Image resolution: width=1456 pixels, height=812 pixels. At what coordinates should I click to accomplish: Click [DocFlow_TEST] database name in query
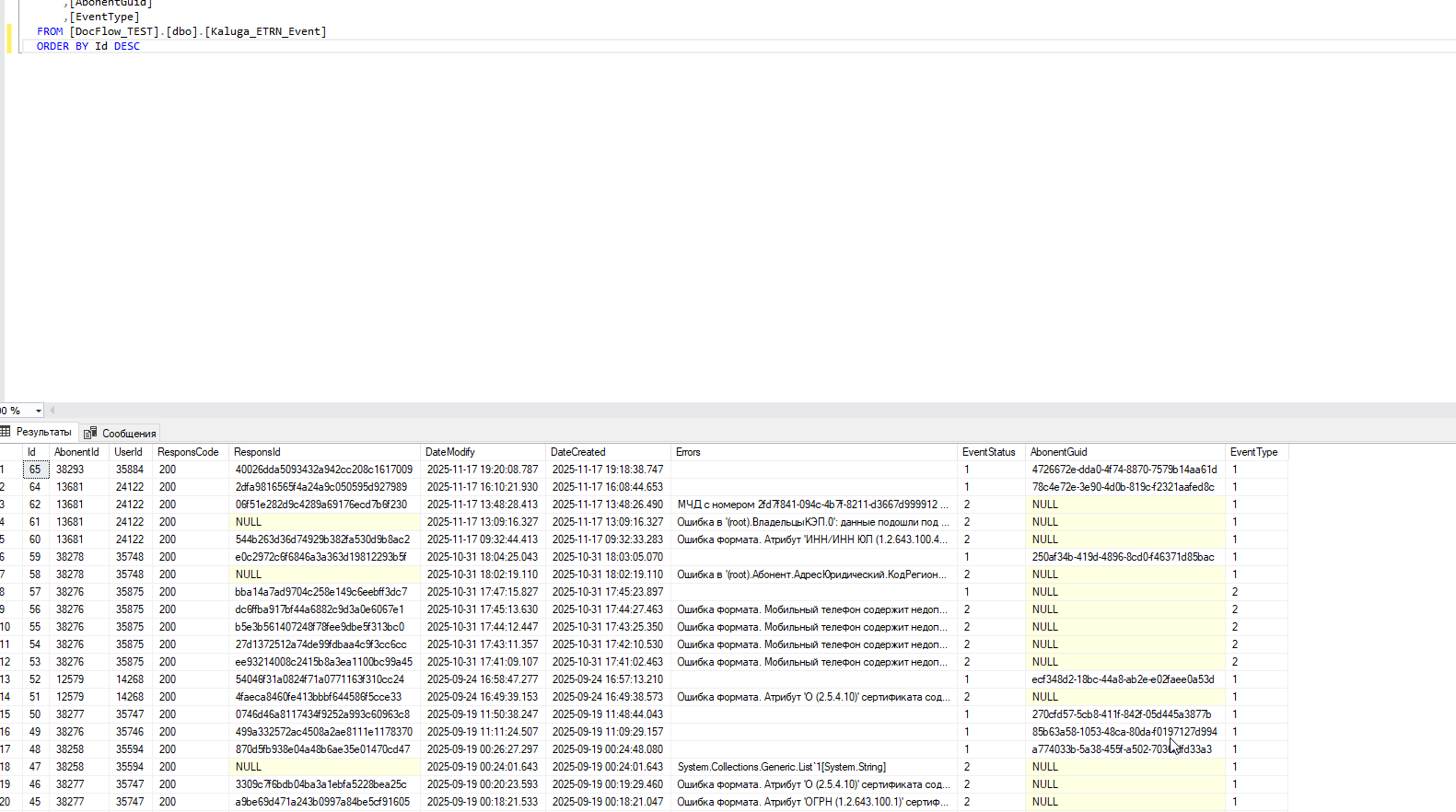[115, 31]
